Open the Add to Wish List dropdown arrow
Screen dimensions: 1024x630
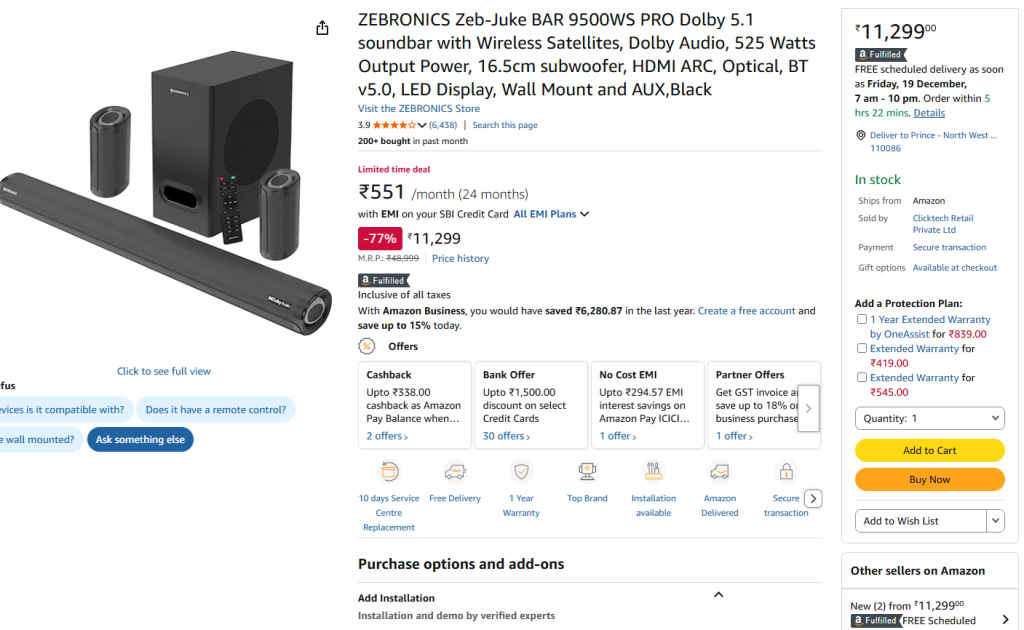pos(995,520)
